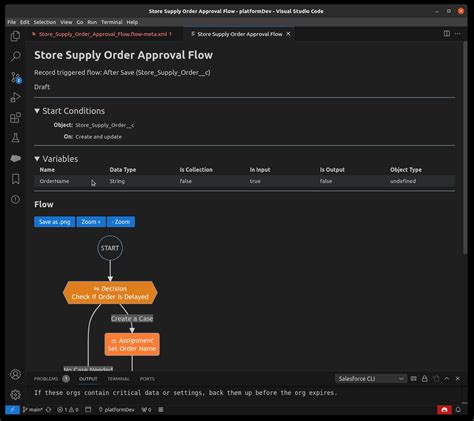
Task: Click the editor vertical scrollbar
Action: click(x=465, y=148)
